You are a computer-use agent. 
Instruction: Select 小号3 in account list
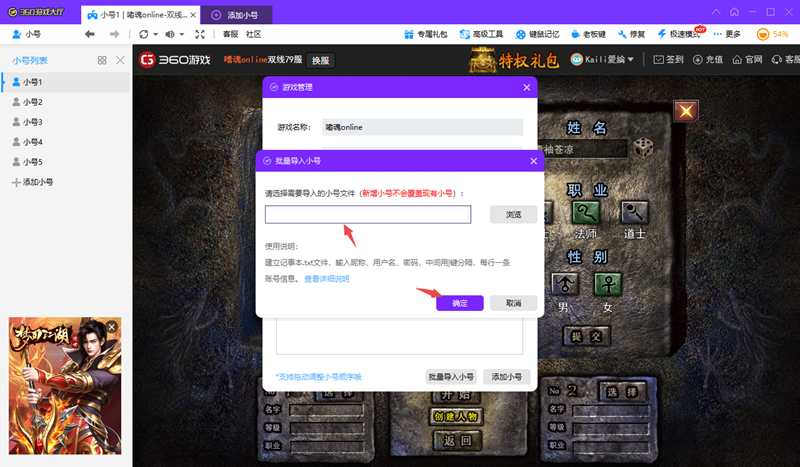(66, 122)
